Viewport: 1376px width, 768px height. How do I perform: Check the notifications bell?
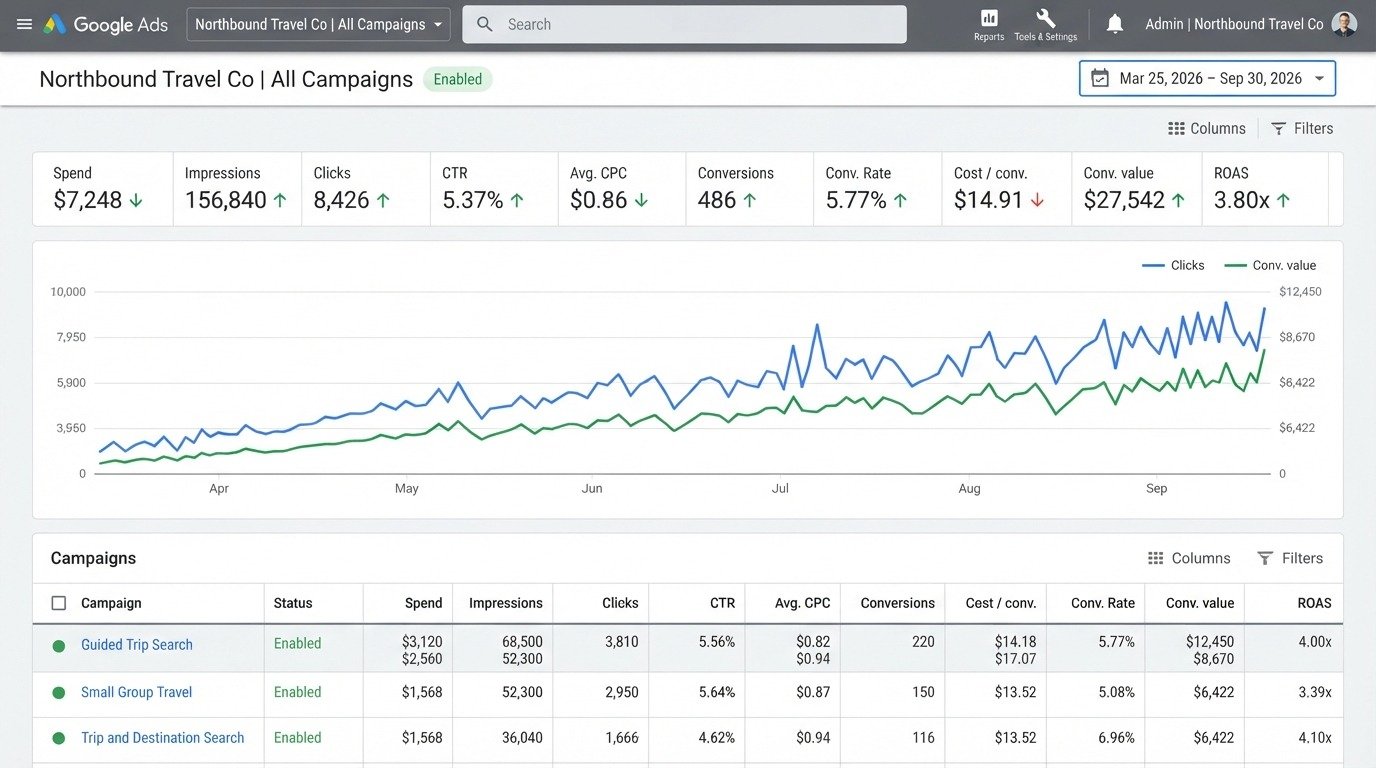coord(1115,24)
